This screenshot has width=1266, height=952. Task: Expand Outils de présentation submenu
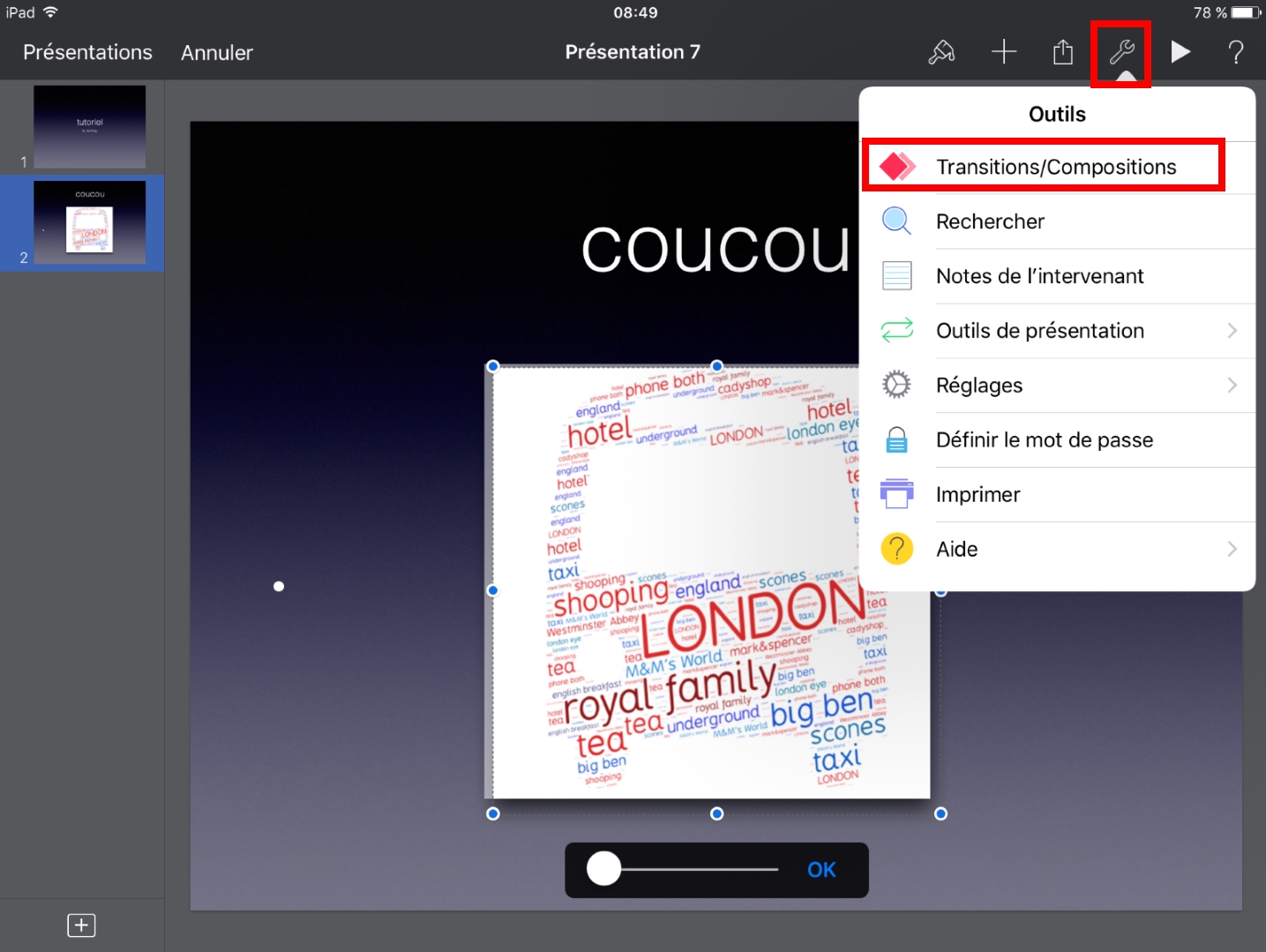[x=1232, y=331]
